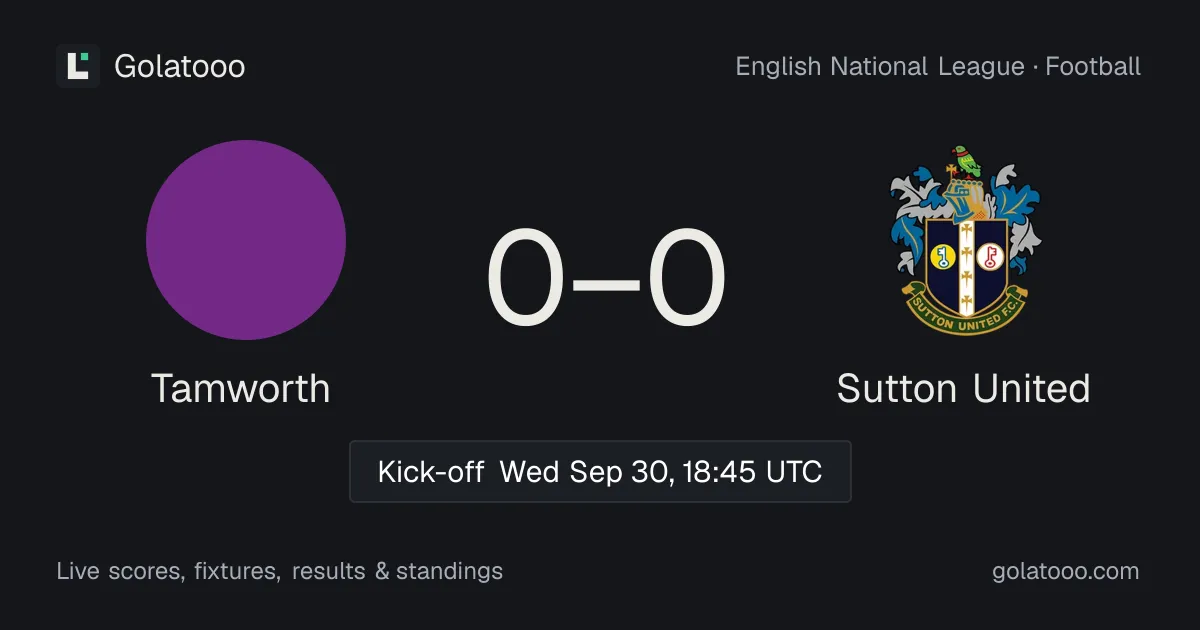This screenshot has width=1200, height=630.
Task: Visit the golatooo.com link
Action: [x=1066, y=572]
